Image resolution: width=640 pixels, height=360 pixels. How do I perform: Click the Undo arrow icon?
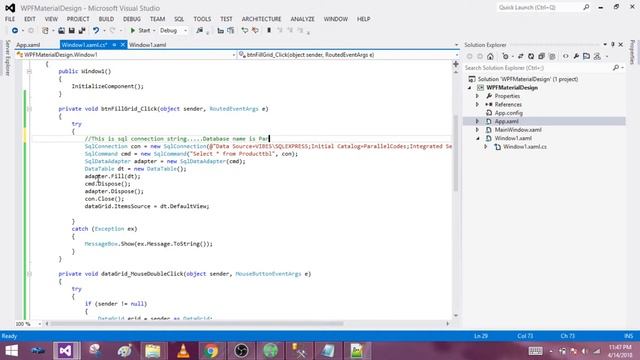[x=96, y=31]
